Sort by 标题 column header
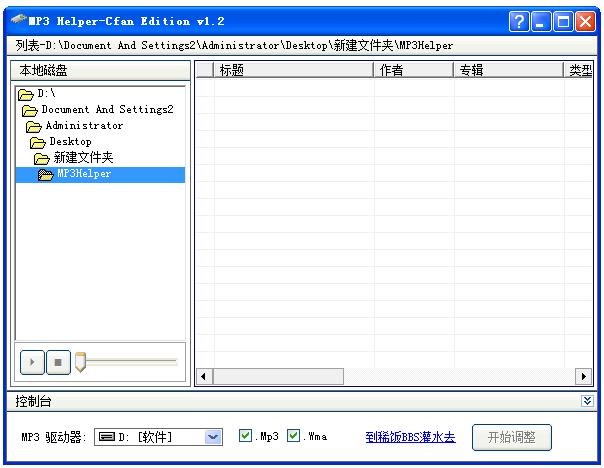This screenshot has width=604, height=468. click(290, 70)
